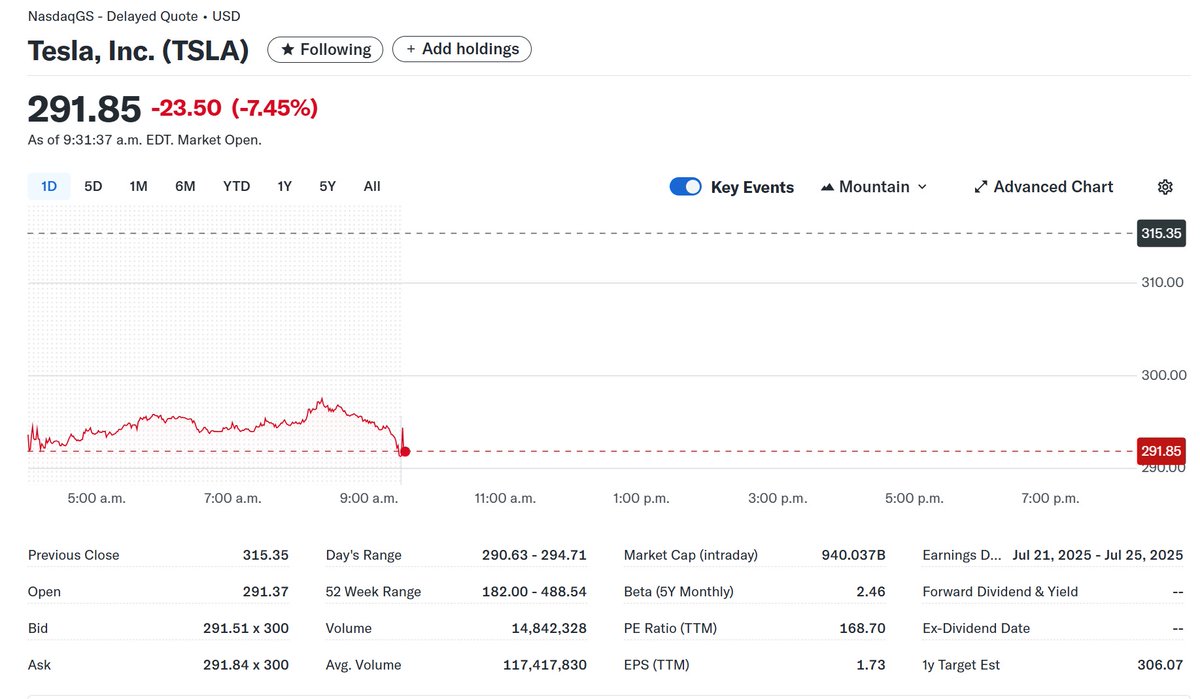Click the large 291.85 current price
This screenshot has width=1200, height=699.
click(x=84, y=109)
